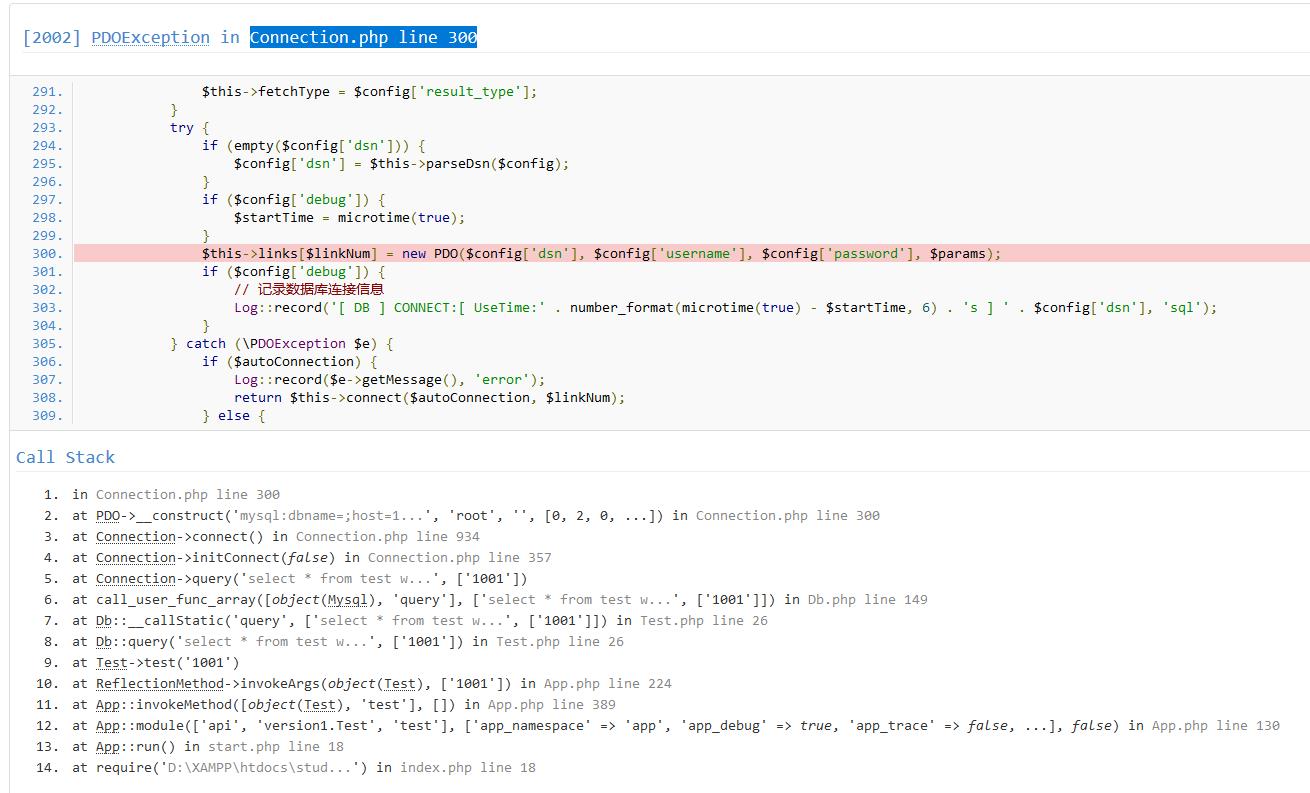Click Test link in Test->test entry

[112, 662]
